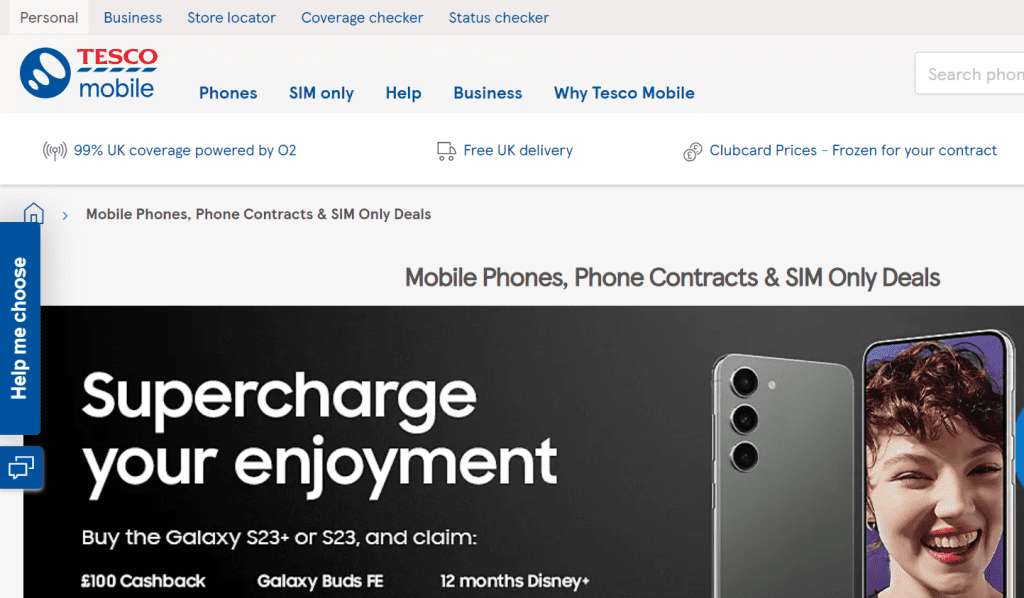Open the Status checker link

coord(498,18)
